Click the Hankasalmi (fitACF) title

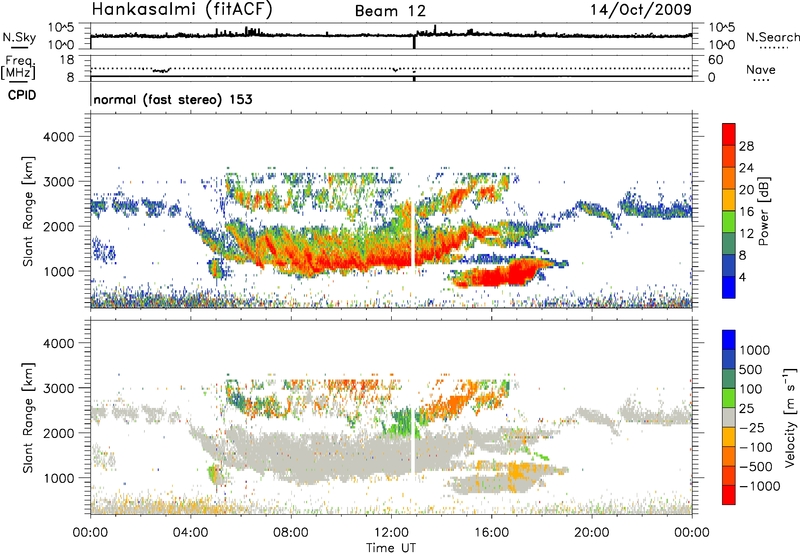coord(182,9)
